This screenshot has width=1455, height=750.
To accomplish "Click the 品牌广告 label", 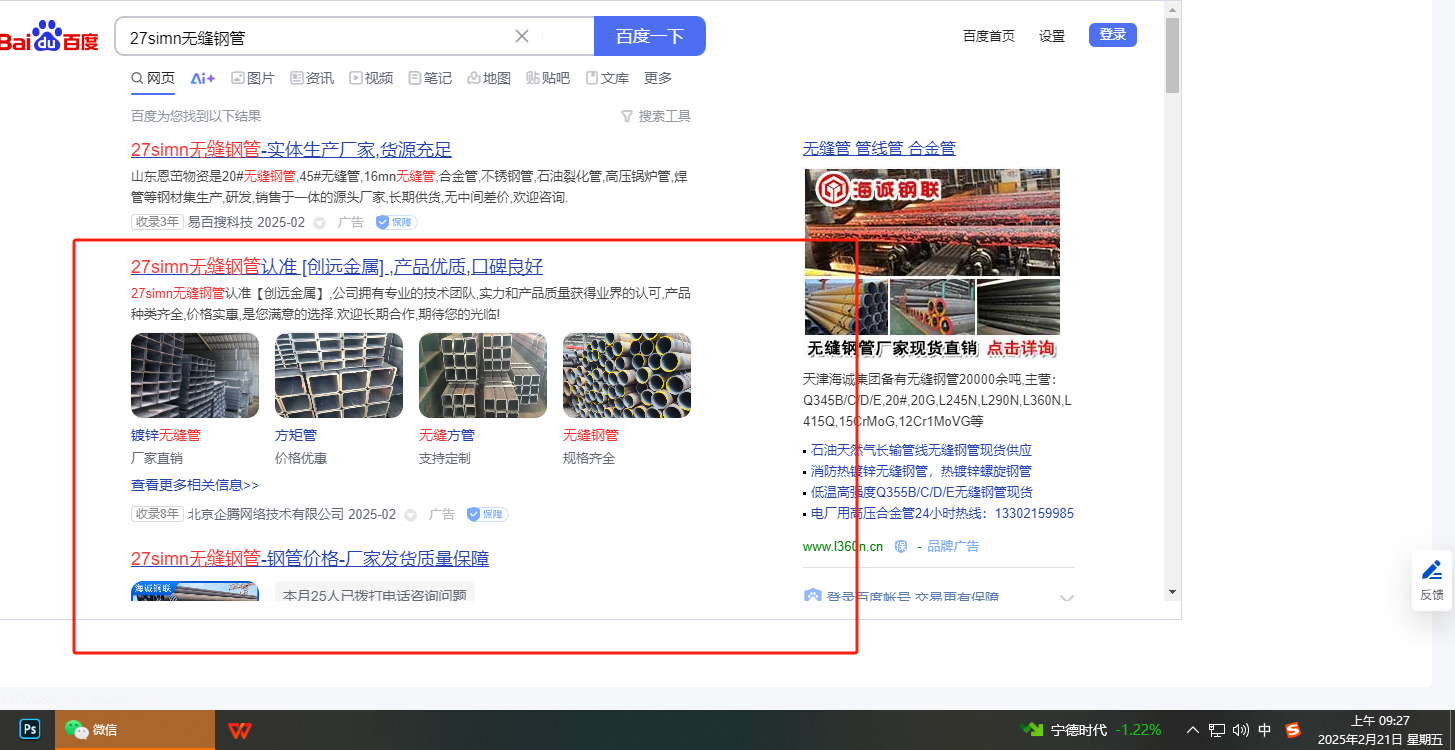I will [x=953, y=546].
